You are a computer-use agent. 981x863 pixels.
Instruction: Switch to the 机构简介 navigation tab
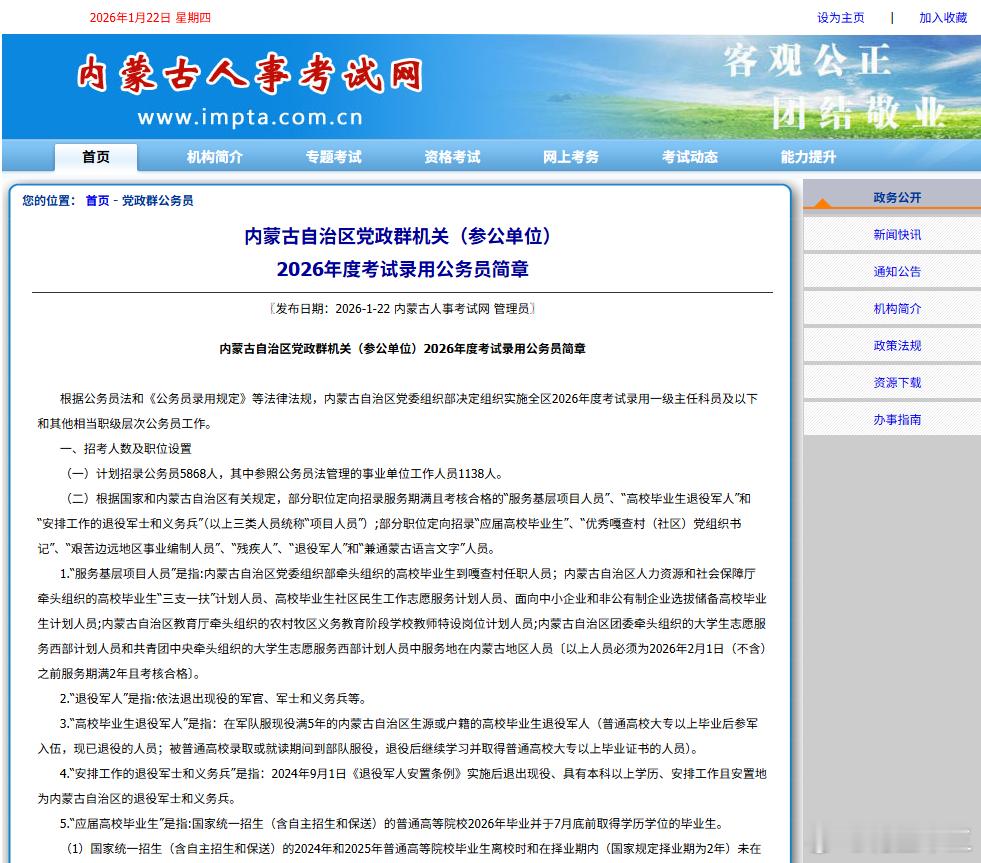point(215,157)
